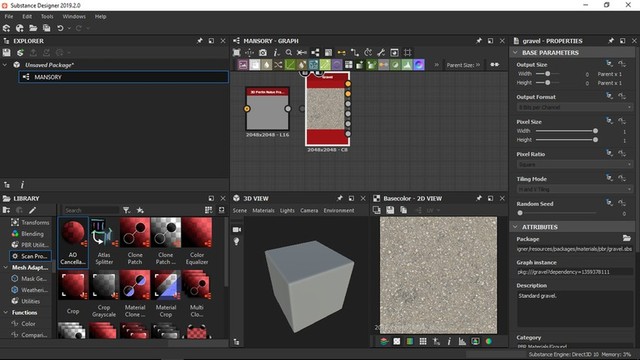Adjust the Random Seed slider

point(558,213)
